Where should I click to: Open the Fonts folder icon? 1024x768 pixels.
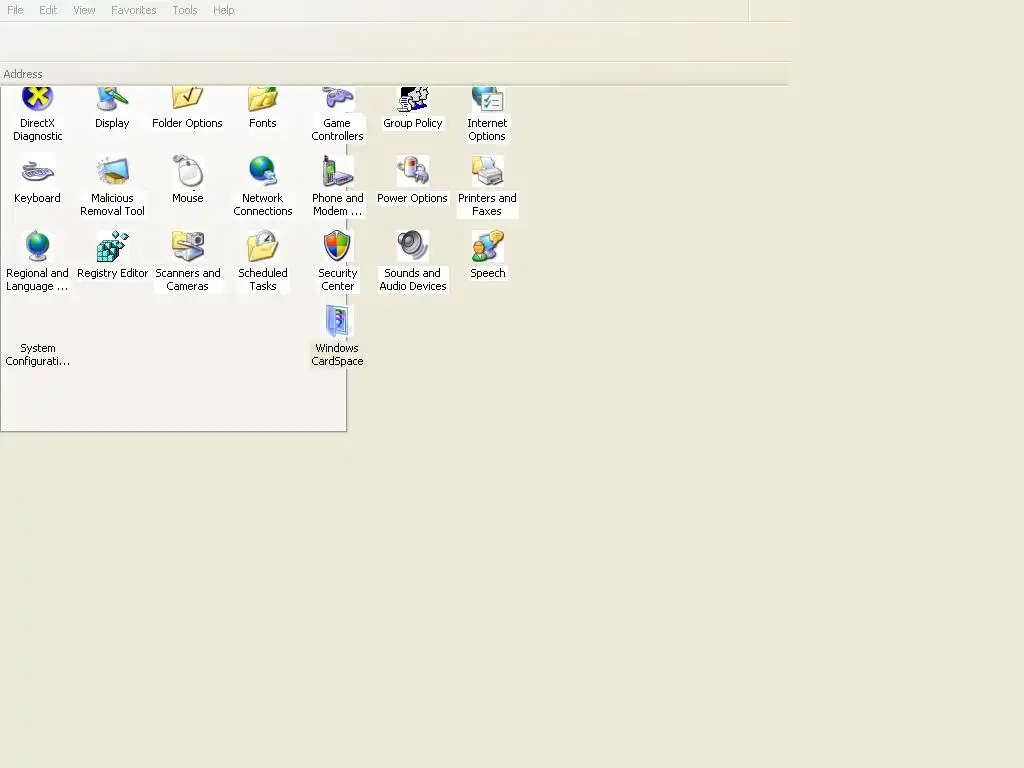pos(263,99)
